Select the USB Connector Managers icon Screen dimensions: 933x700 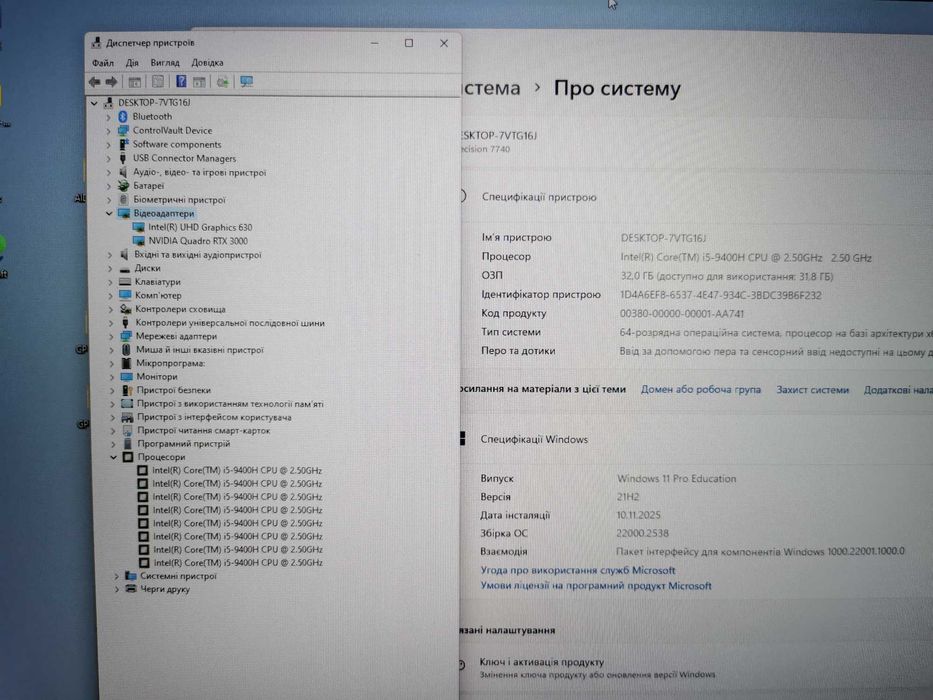pos(123,158)
